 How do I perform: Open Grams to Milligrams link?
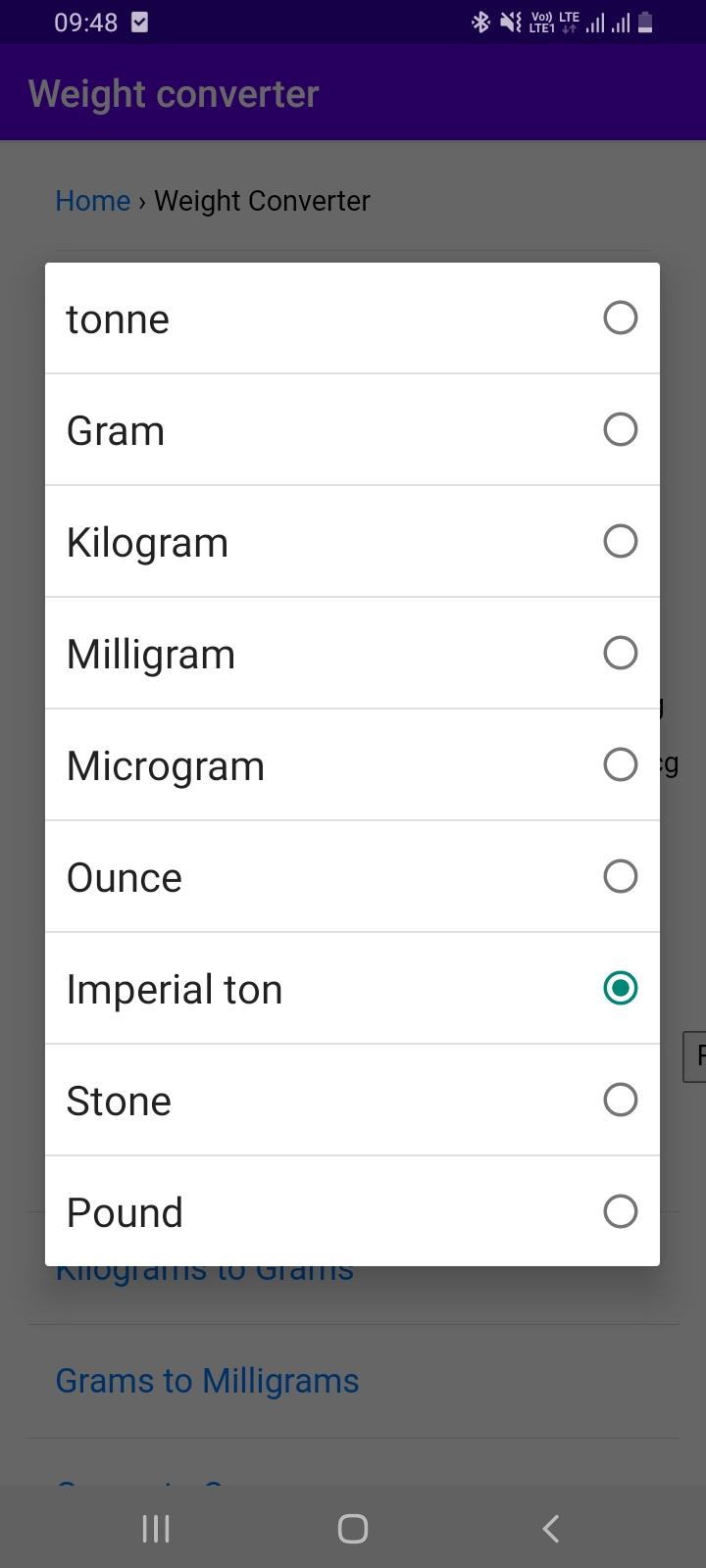coord(207,1381)
